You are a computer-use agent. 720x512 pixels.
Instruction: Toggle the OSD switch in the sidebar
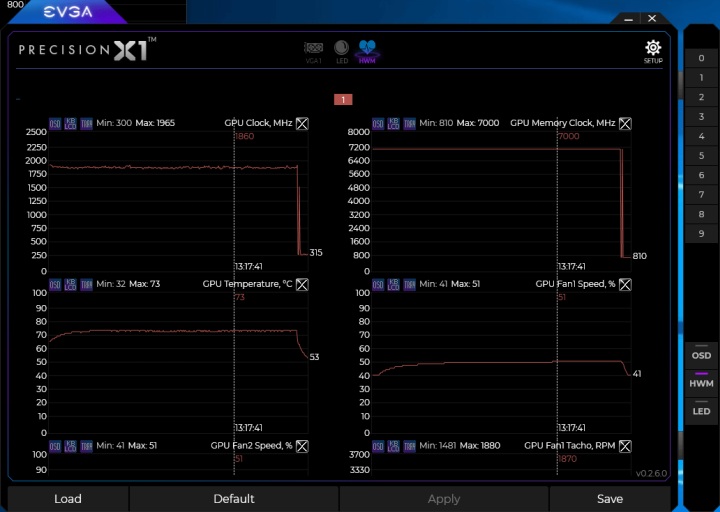(701, 353)
